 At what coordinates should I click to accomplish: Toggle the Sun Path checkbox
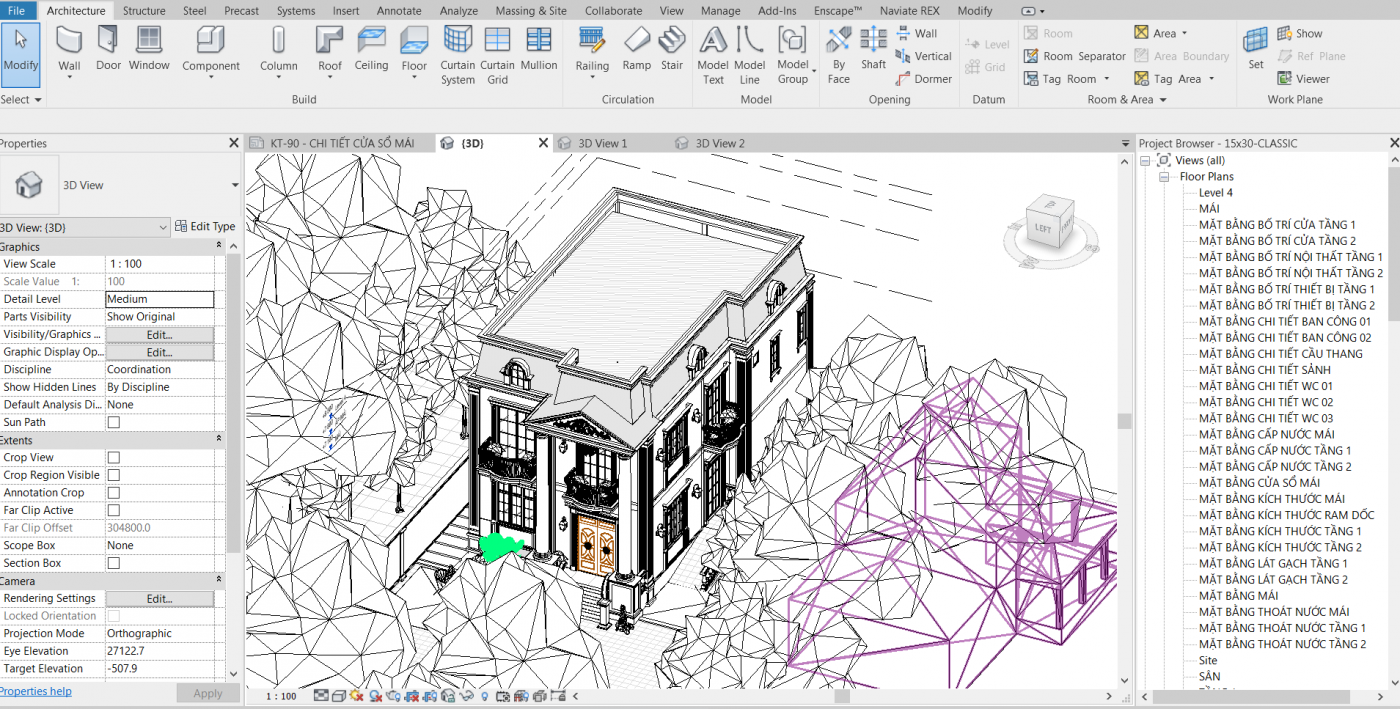point(114,423)
